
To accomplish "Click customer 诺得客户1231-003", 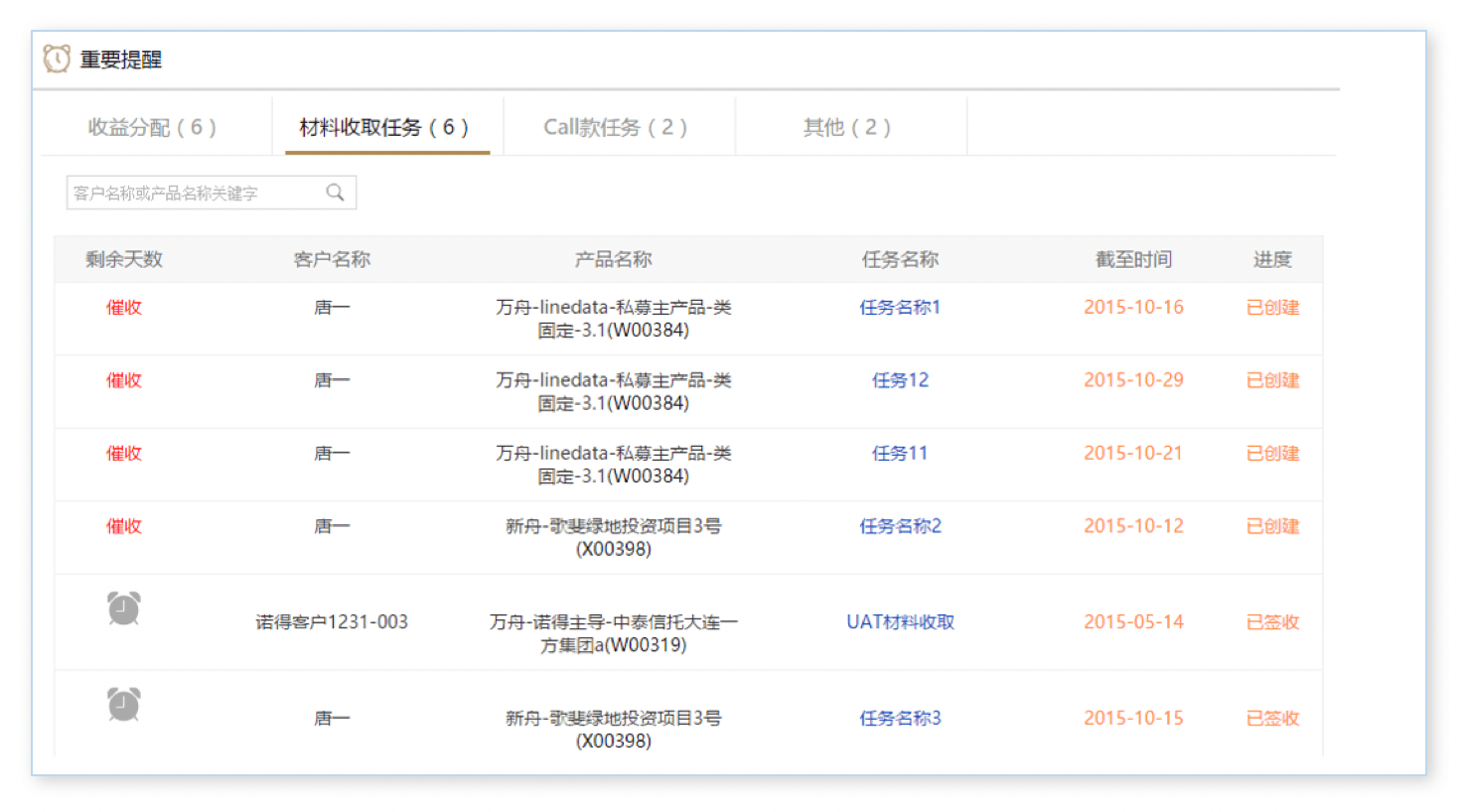I will pos(332,622).
